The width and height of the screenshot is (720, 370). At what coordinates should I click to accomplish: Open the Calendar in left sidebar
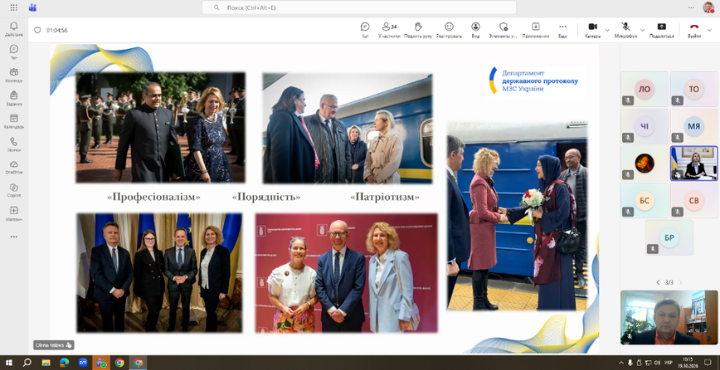[14, 121]
